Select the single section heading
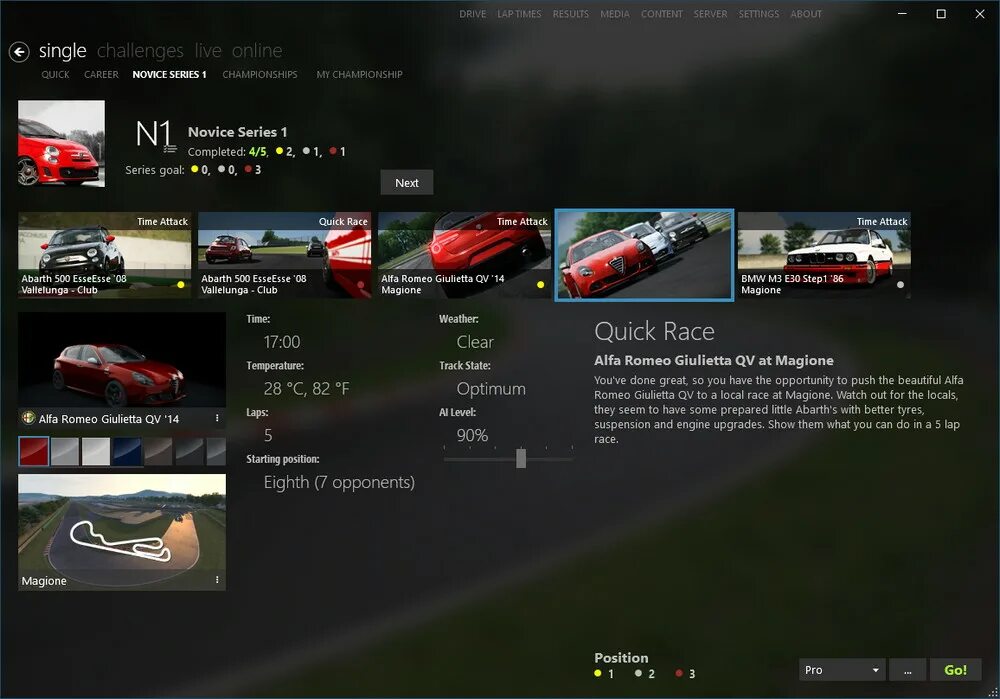The width and height of the screenshot is (1000, 699). click(x=62, y=50)
